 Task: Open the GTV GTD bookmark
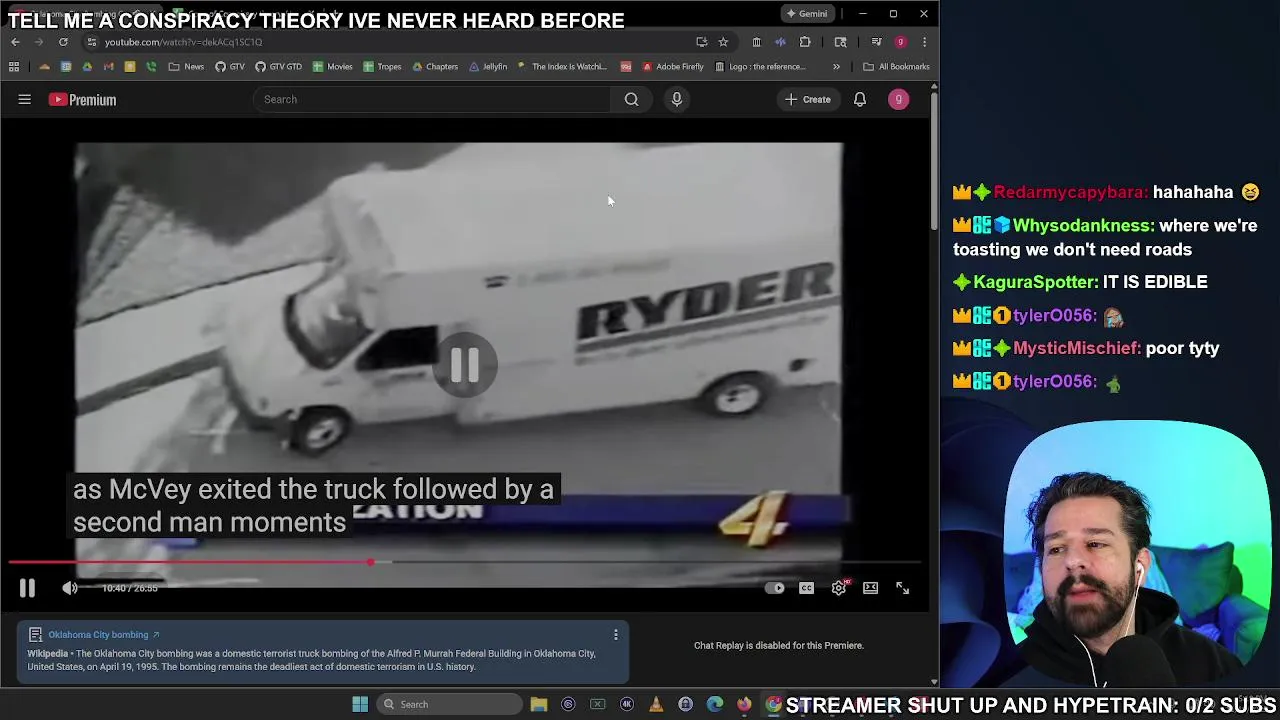pos(278,67)
